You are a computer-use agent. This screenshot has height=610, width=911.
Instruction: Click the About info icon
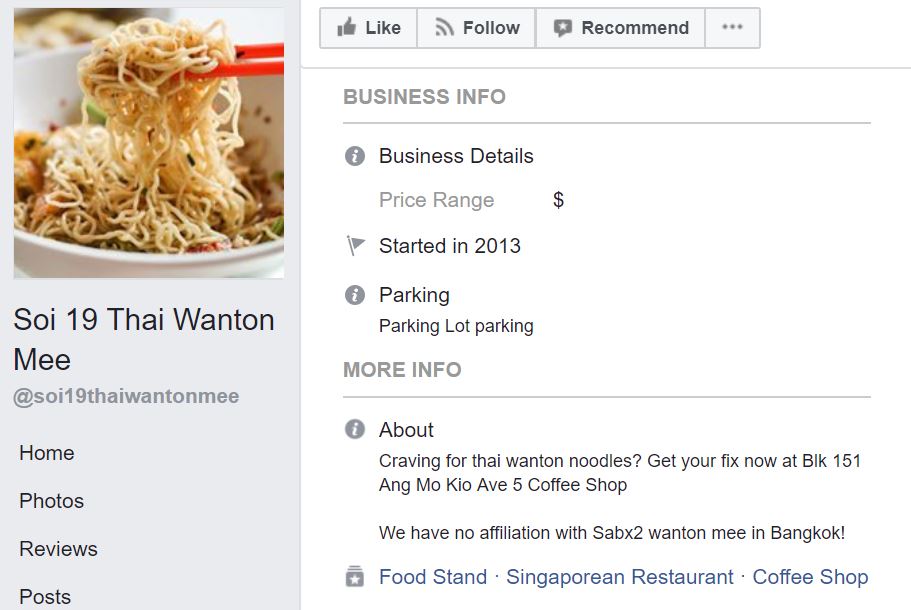pos(354,430)
